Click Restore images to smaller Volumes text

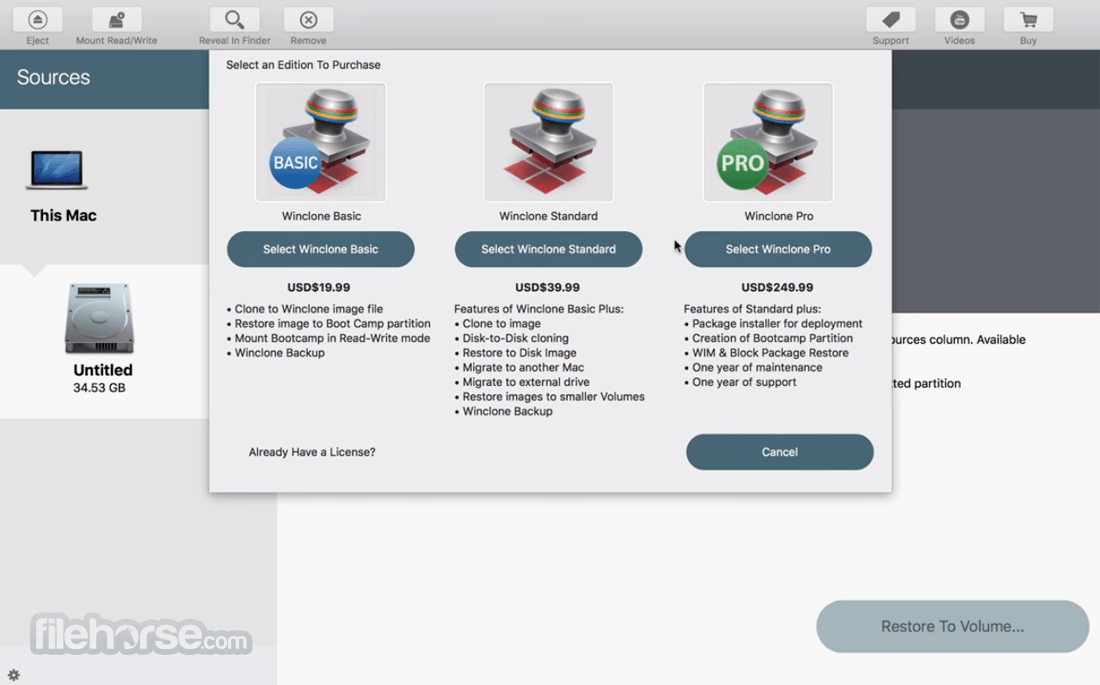[554, 397]
